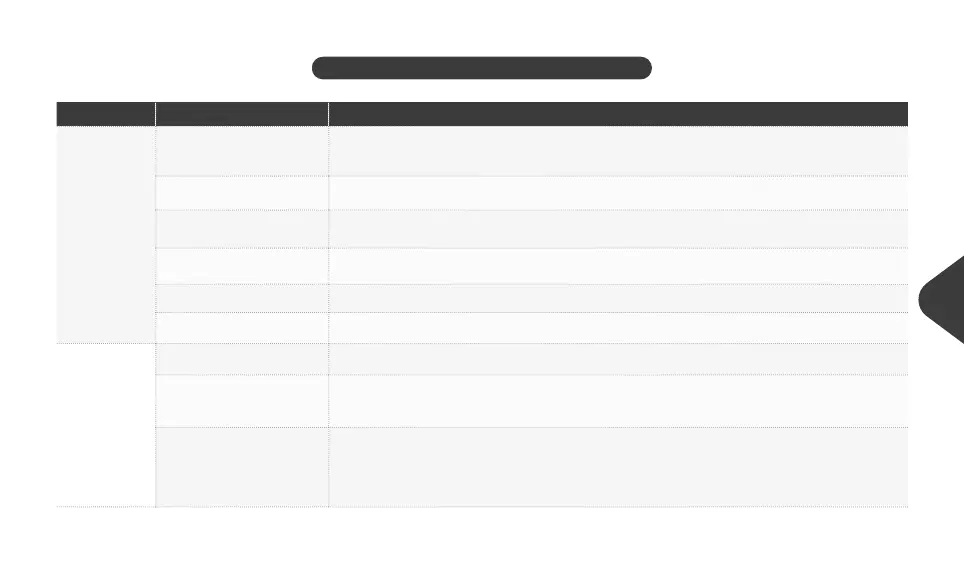Select the middle-column cell in the second body row
The height and width of the screenshot is (567, 964).
(242, 193)
